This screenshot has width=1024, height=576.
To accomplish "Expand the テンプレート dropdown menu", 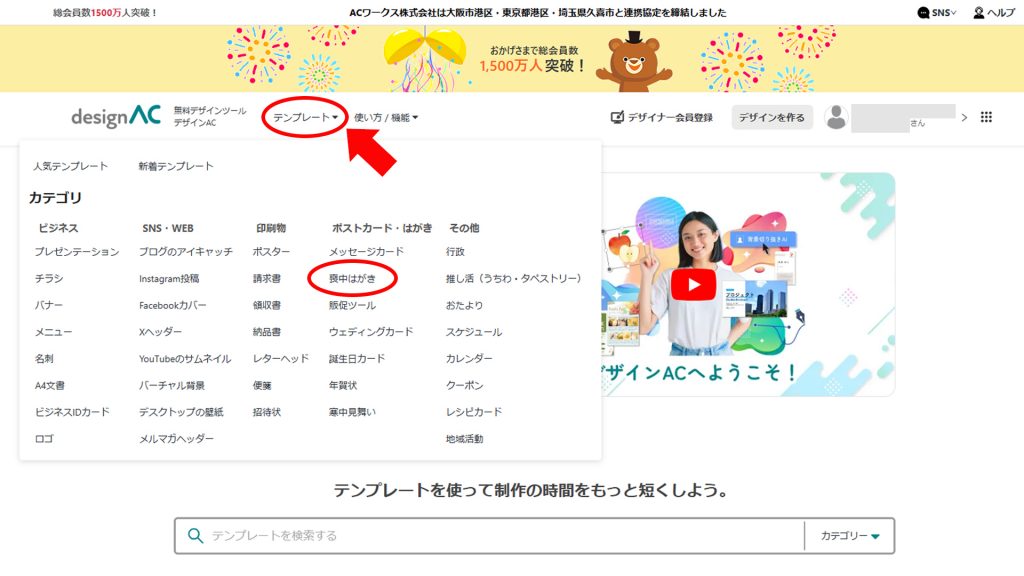I will click(305, 117).
